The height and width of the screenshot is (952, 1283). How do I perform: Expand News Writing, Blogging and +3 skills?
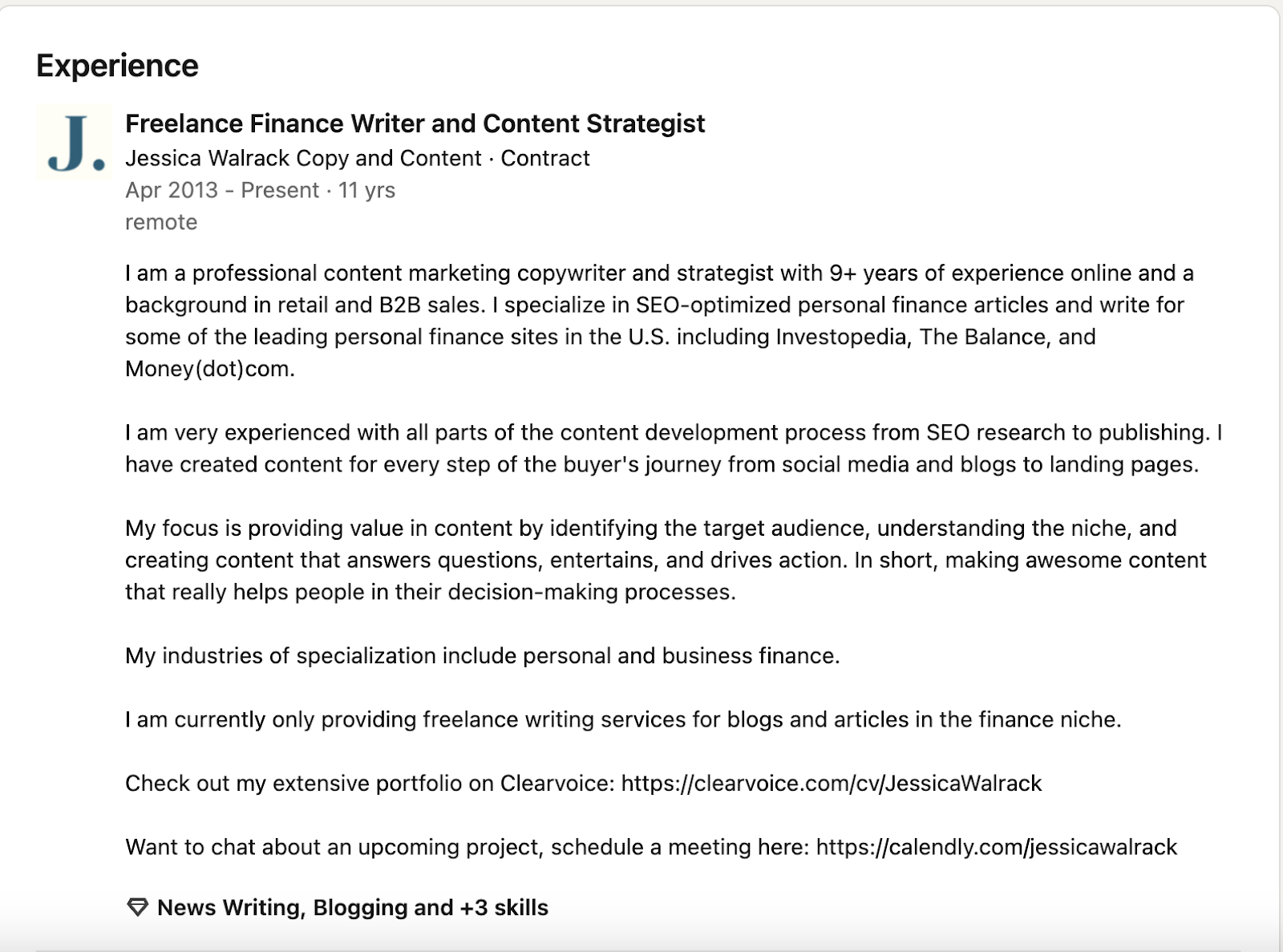[x=353, y=908]
